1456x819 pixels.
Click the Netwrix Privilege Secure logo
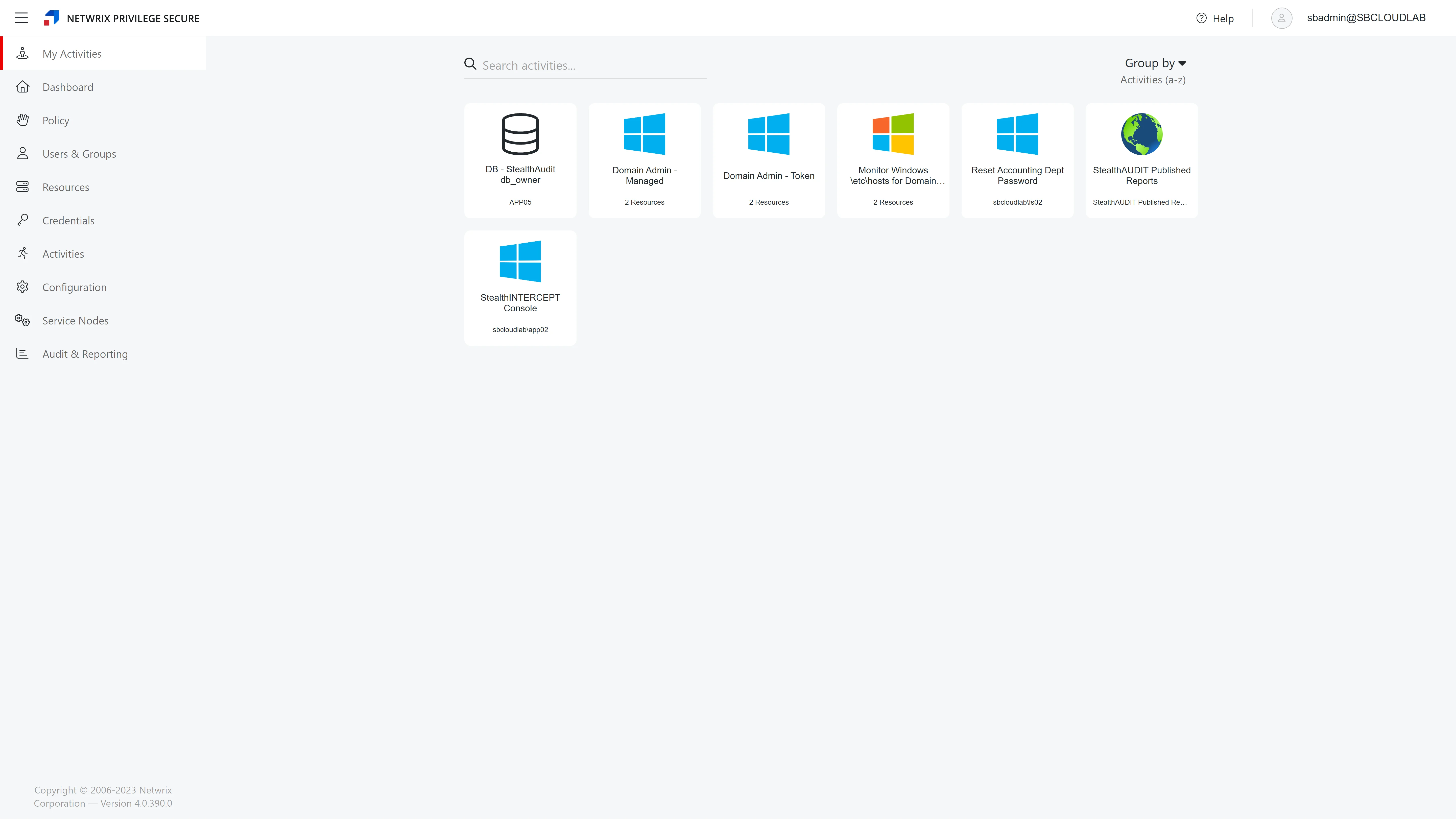click(x=52, y=18)
